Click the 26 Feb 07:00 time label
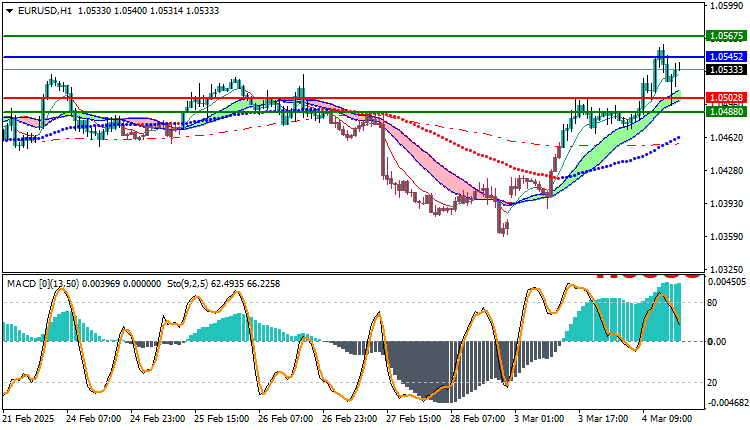Viewport: 750px width, 430px height. click(x=286, y=419)
